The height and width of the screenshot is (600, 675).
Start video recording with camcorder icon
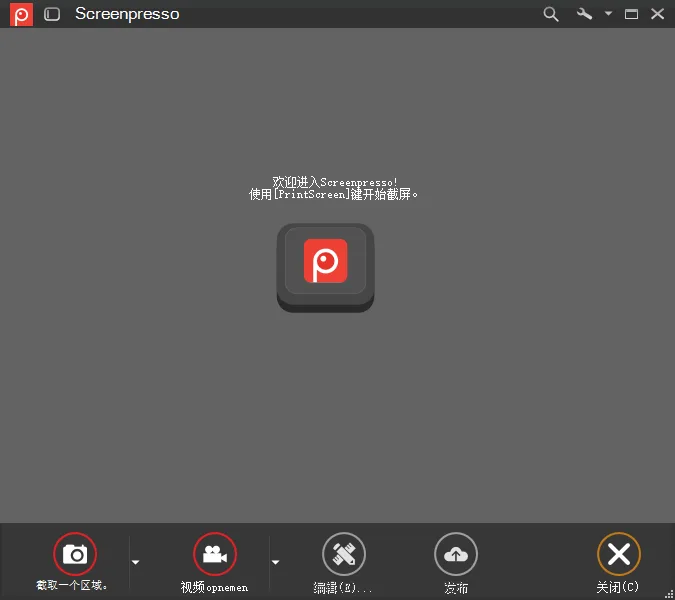pos(215,554)
